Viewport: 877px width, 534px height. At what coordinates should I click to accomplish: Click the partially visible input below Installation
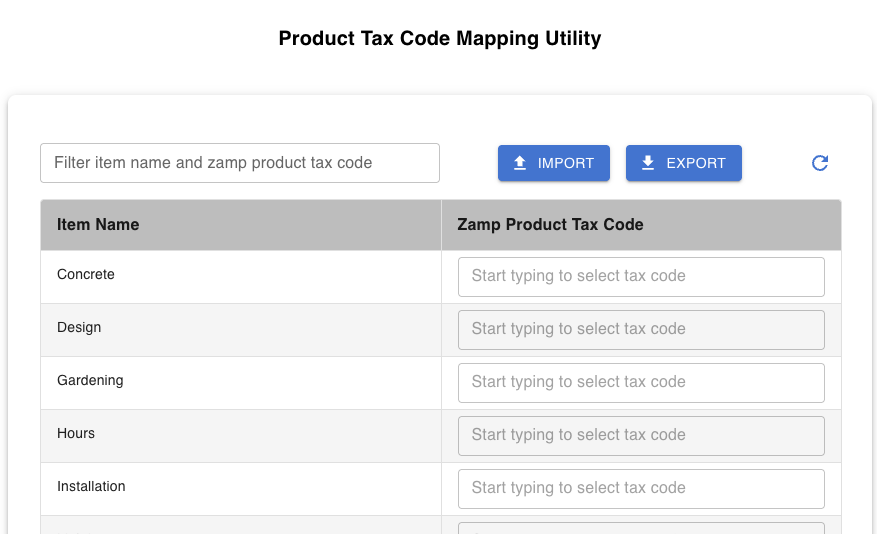point(641,528)
